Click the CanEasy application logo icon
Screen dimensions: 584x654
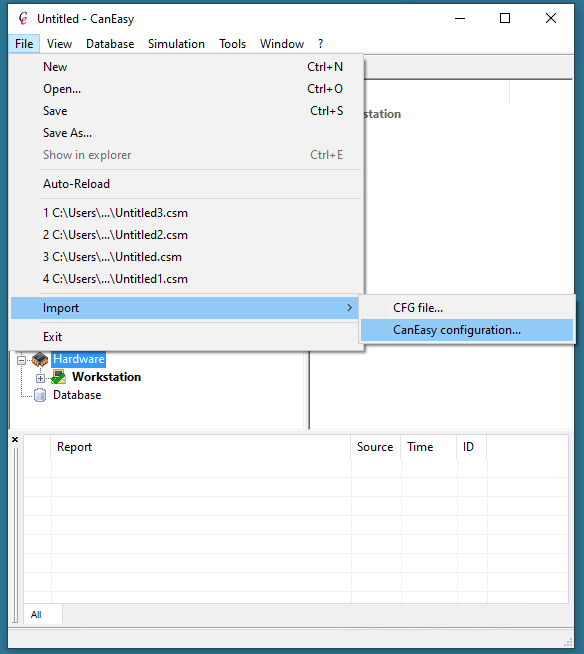click(x=23, y=18)
